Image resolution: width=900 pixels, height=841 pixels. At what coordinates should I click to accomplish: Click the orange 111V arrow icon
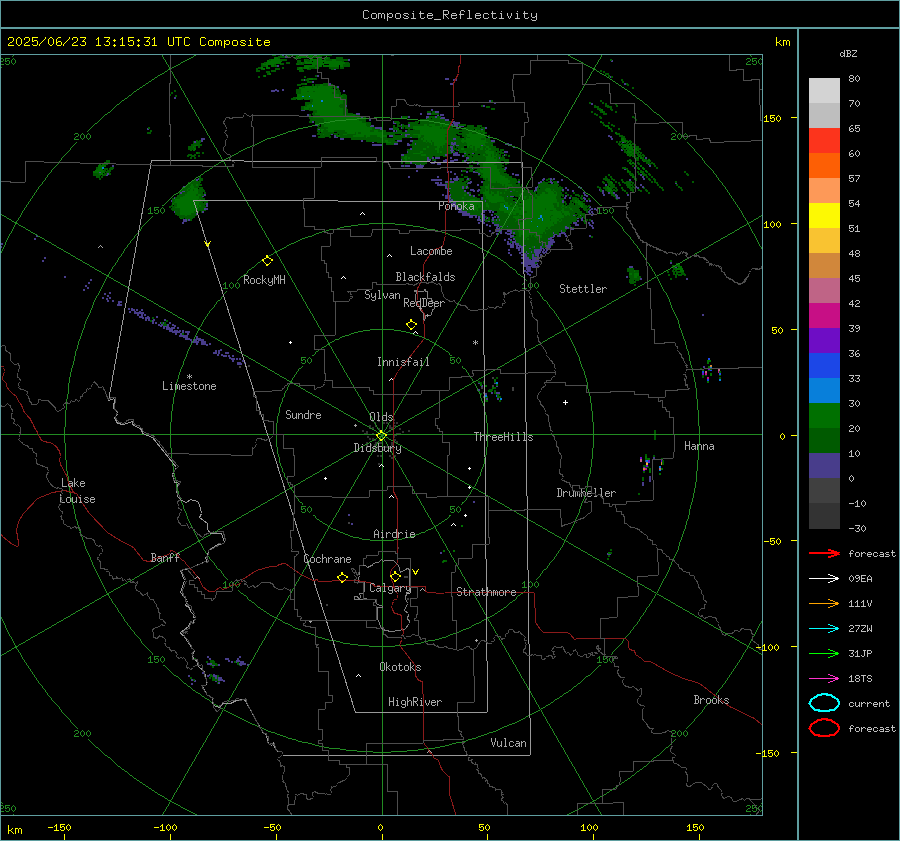coord(824,603)
